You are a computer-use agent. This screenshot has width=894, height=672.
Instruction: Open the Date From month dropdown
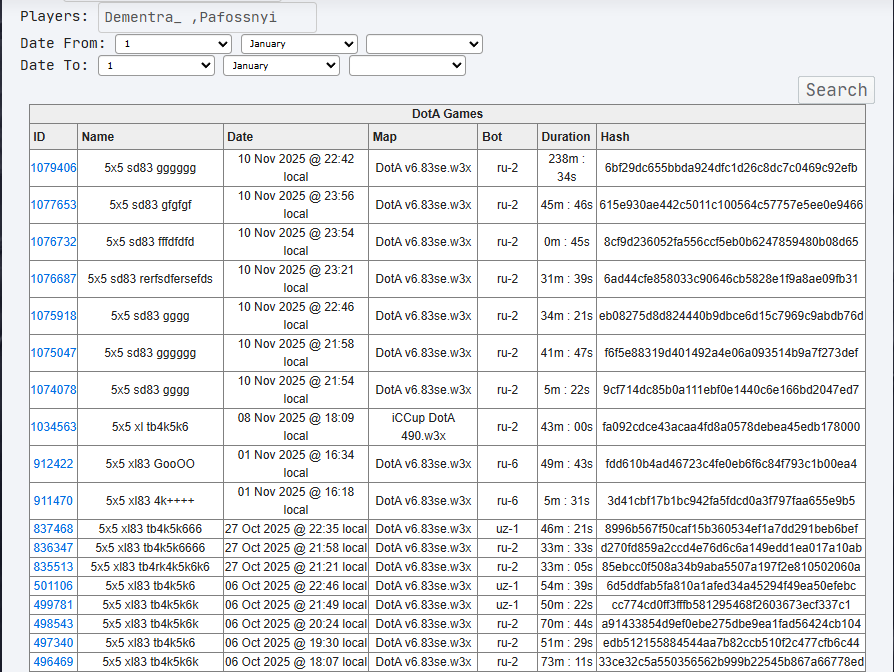point(299,44)
